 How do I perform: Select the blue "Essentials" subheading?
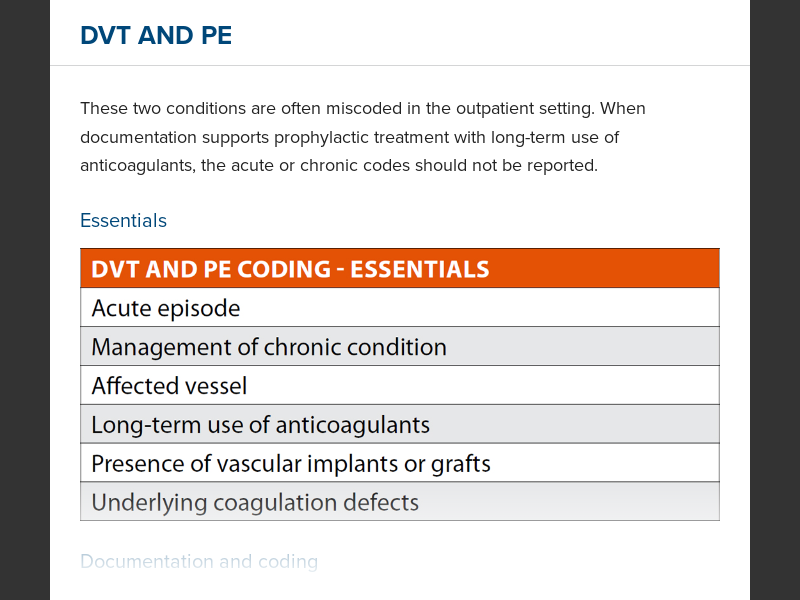click(x=123, y=221)
